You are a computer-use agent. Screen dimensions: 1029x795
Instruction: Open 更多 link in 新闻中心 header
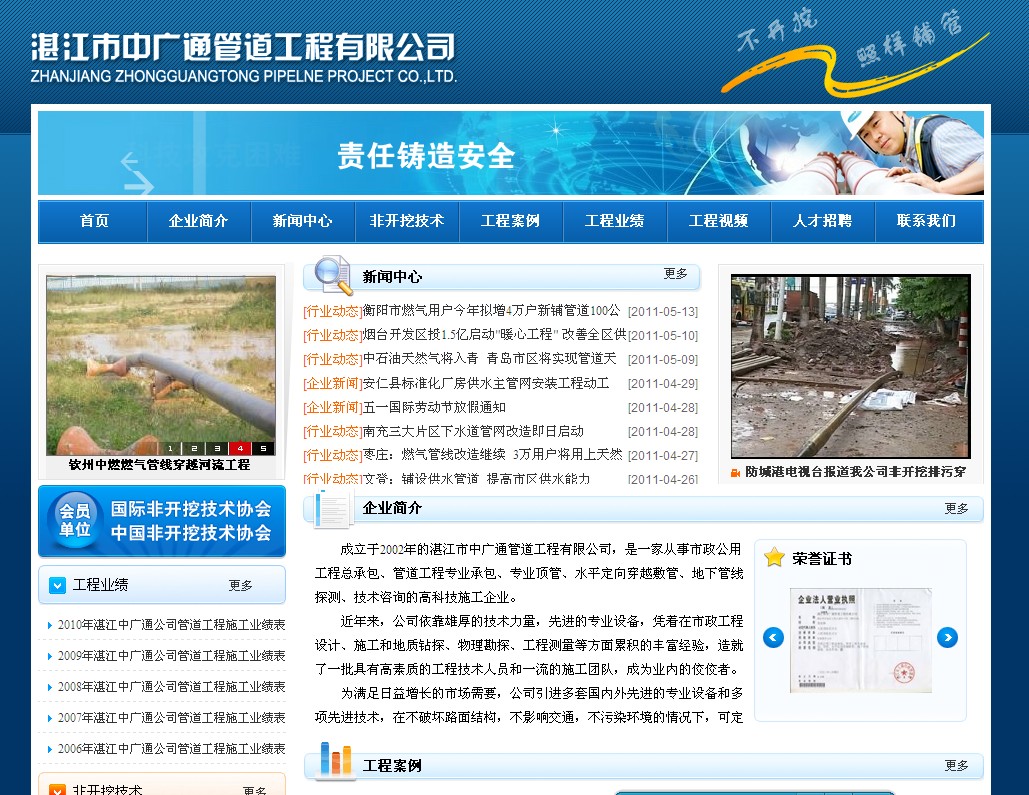676,274
